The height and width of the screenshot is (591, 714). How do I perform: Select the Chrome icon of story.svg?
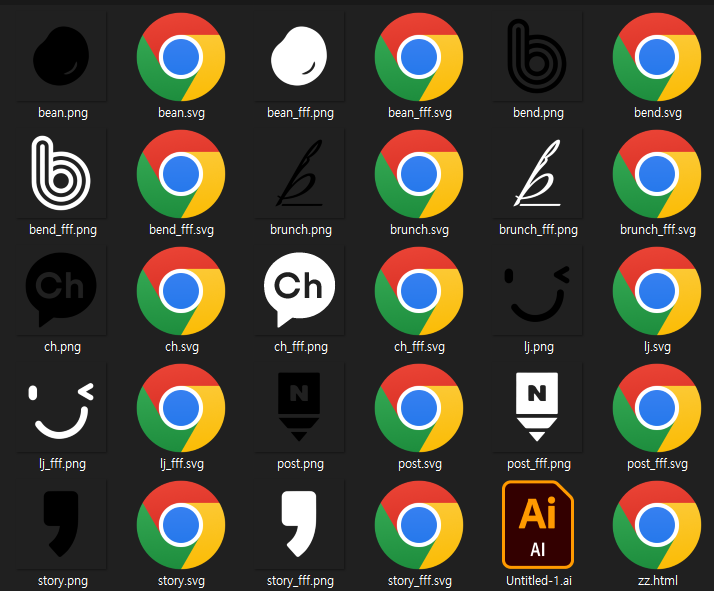181,525
